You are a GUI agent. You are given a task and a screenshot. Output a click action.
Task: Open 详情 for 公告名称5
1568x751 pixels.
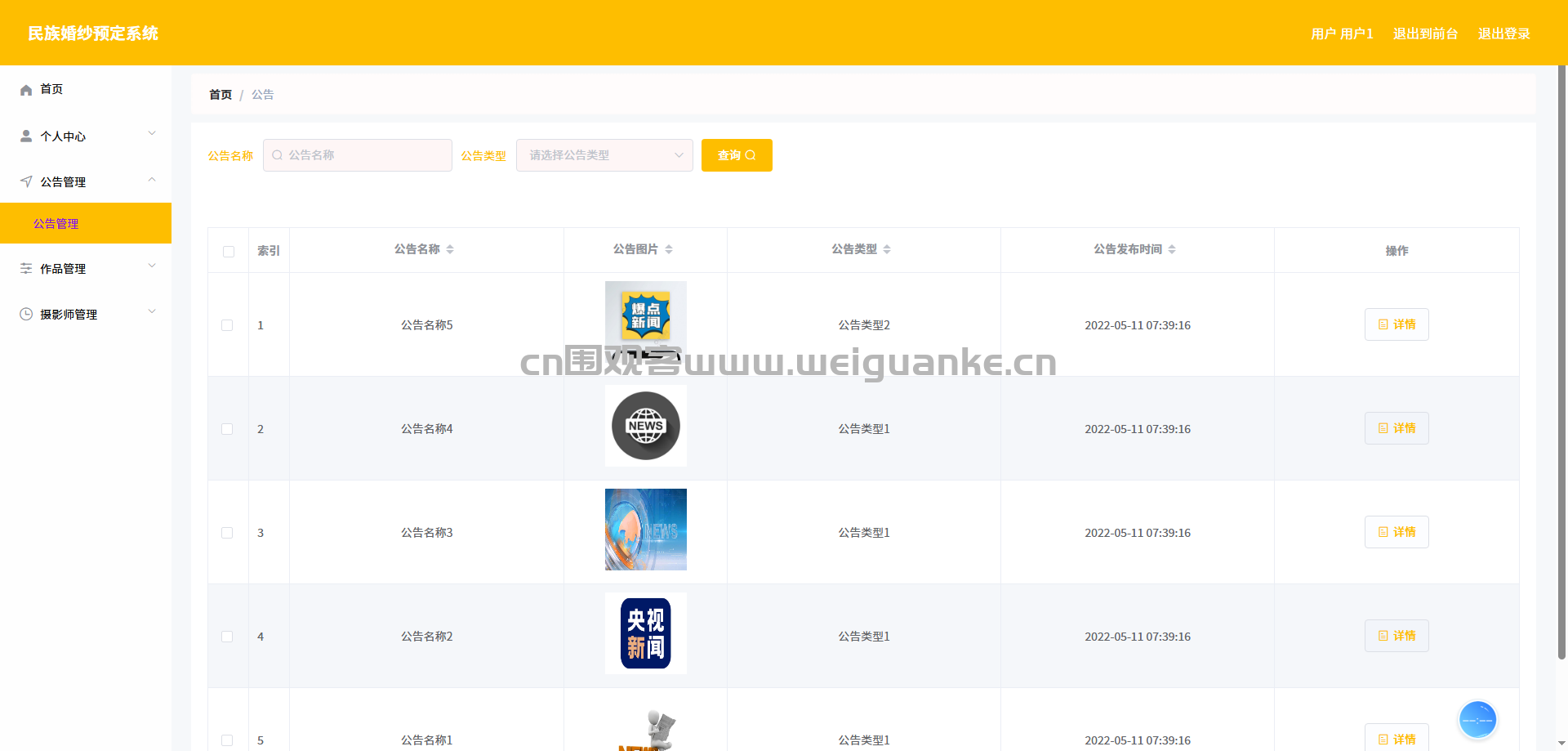point(1396,324)
